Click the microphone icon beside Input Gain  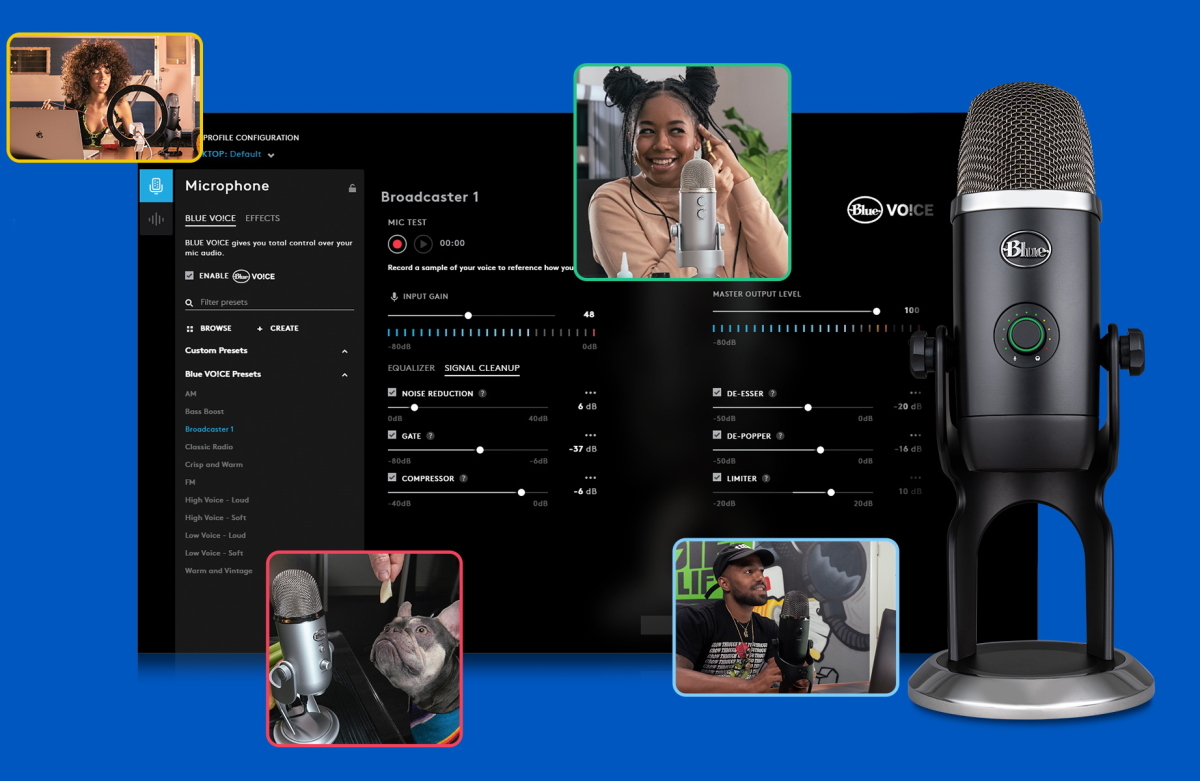point(393,297)
